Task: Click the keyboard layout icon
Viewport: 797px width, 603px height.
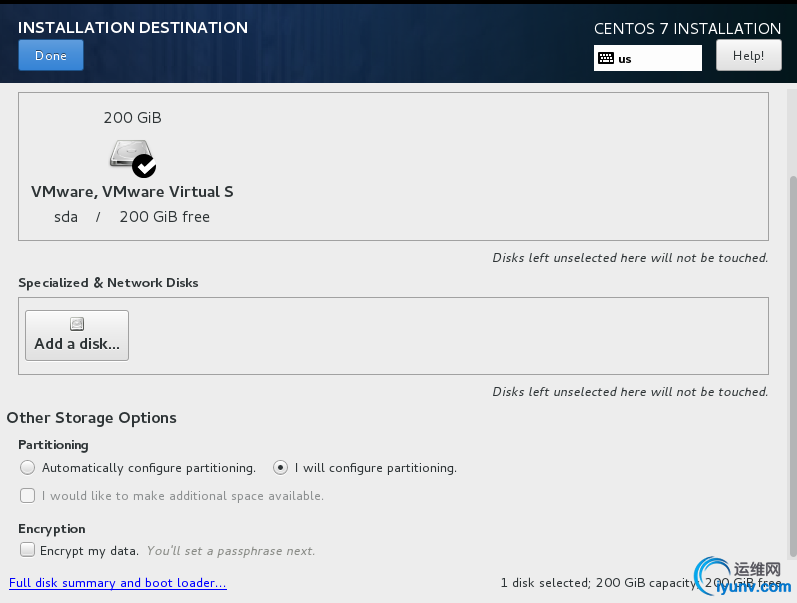Action: [x=605, y=58]
